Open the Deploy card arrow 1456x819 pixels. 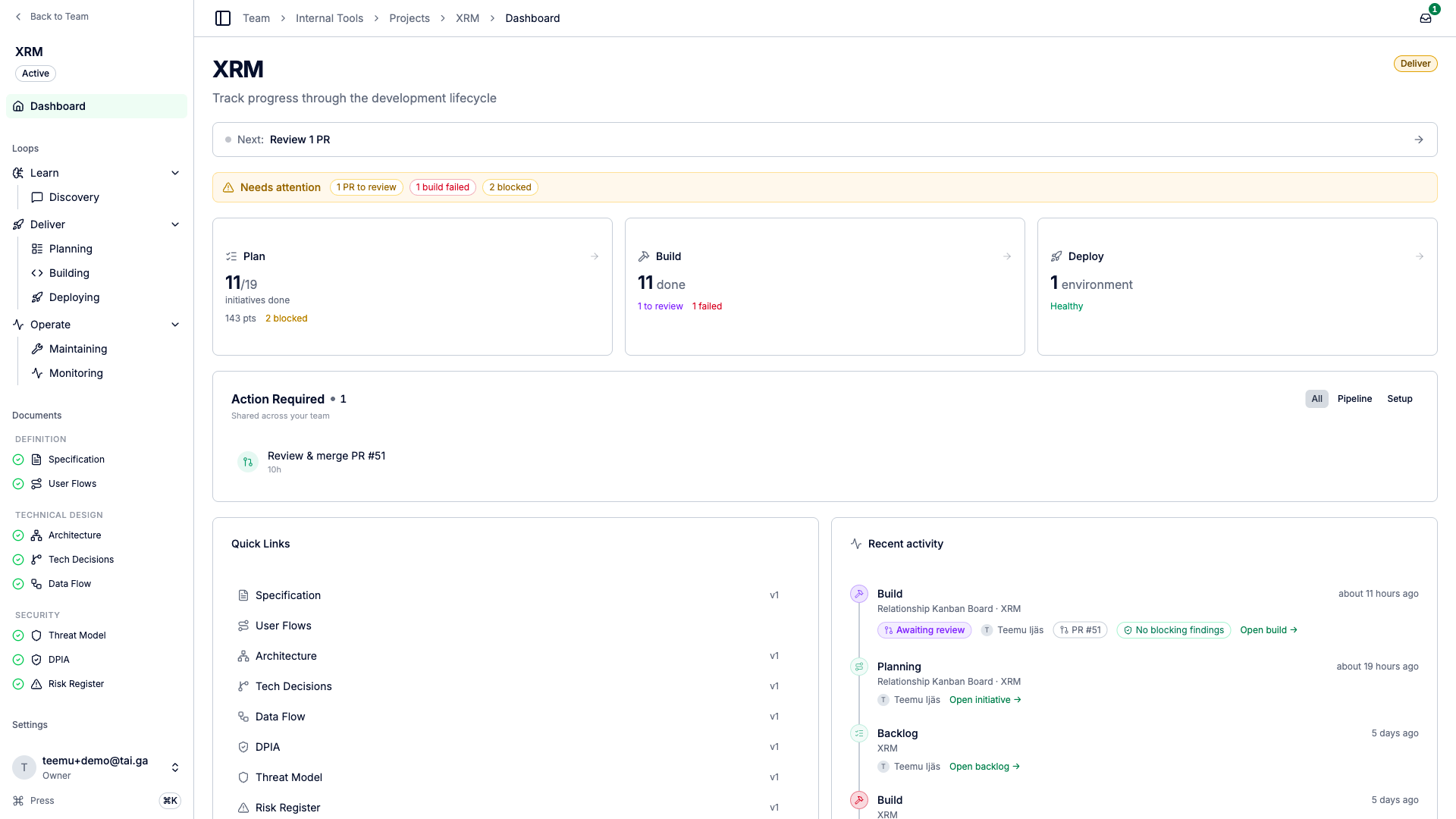pos(1420,256)
